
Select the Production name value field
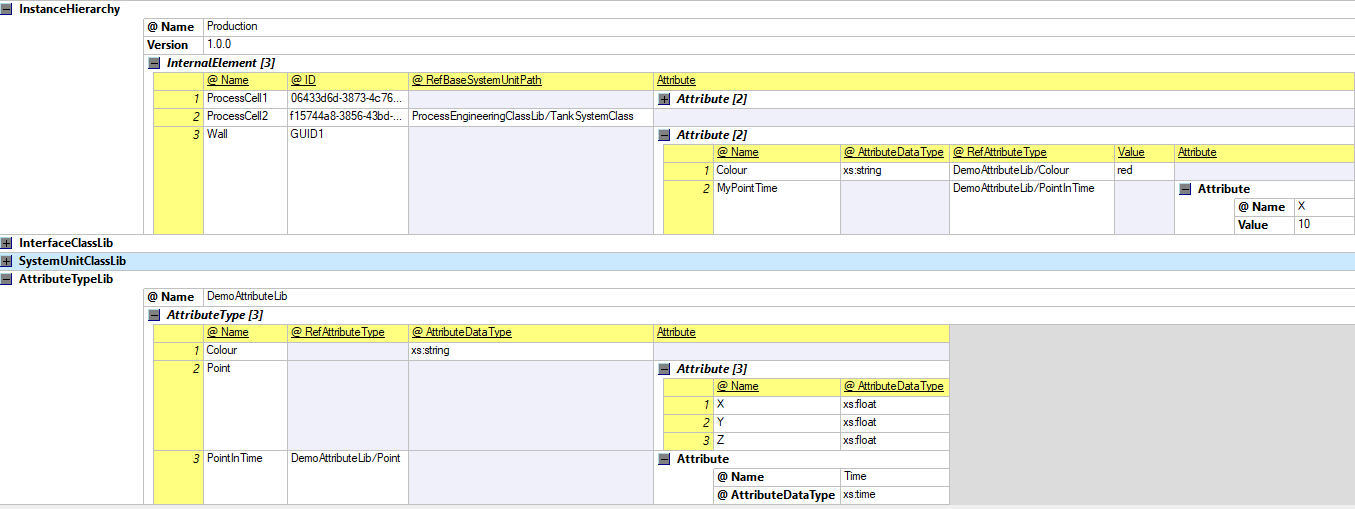[232, 26]
